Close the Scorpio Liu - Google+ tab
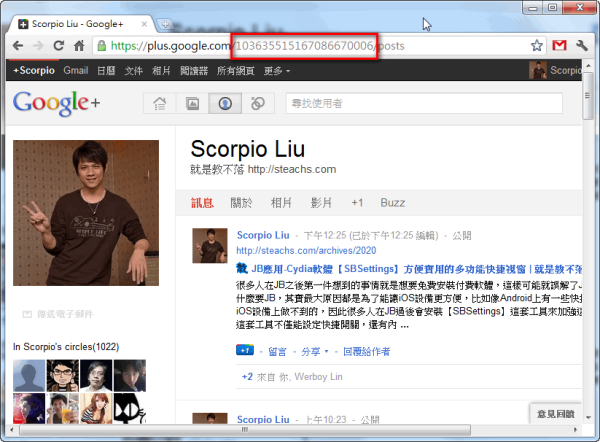 coord(144,24)
